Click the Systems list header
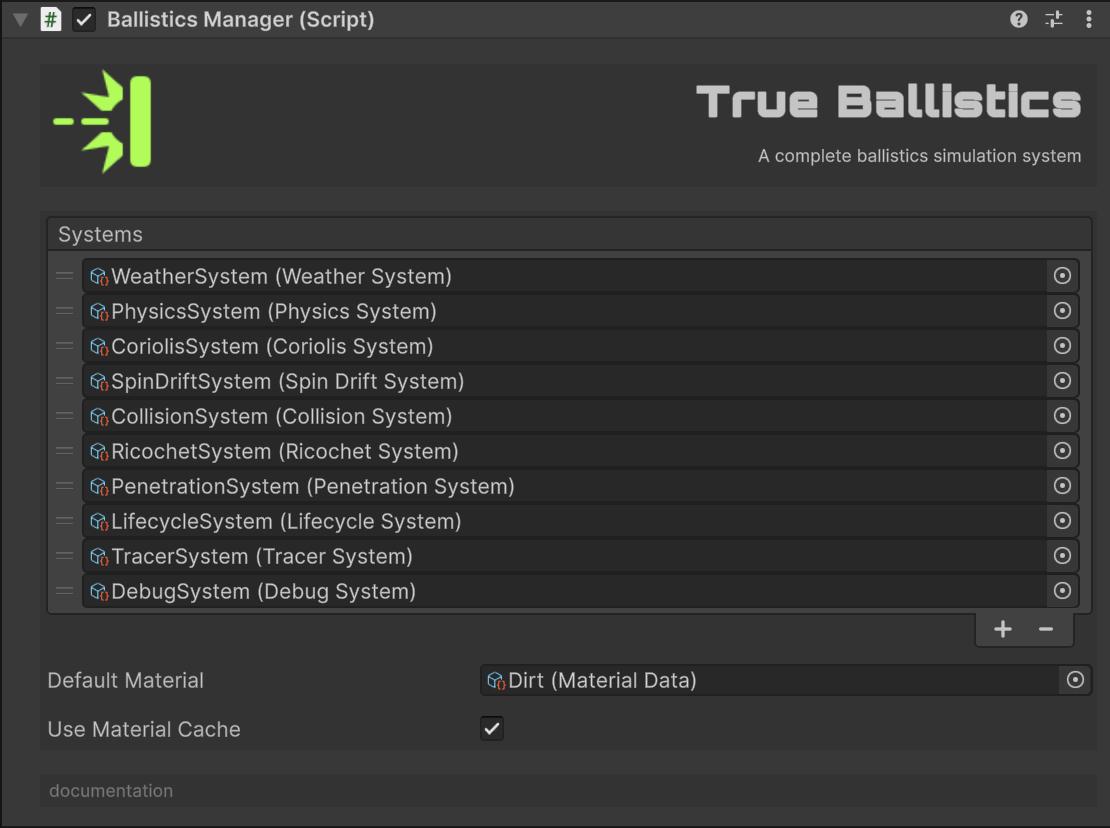The width and height of the screenshot is (1110, 828). click(569, 234)
